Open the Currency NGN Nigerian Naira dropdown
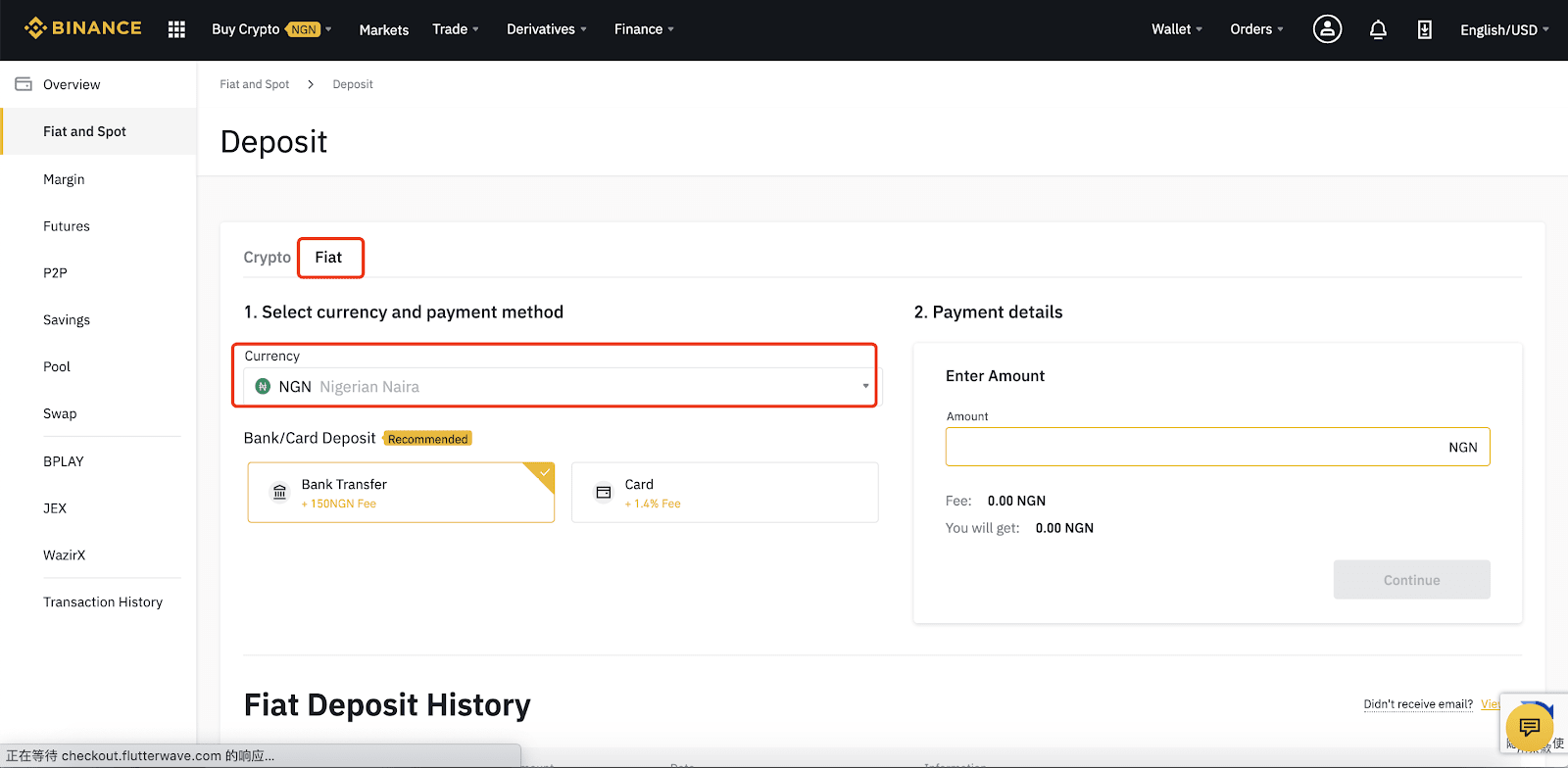The width and height of the screenshot is (1568, 768). pos(563,387)
